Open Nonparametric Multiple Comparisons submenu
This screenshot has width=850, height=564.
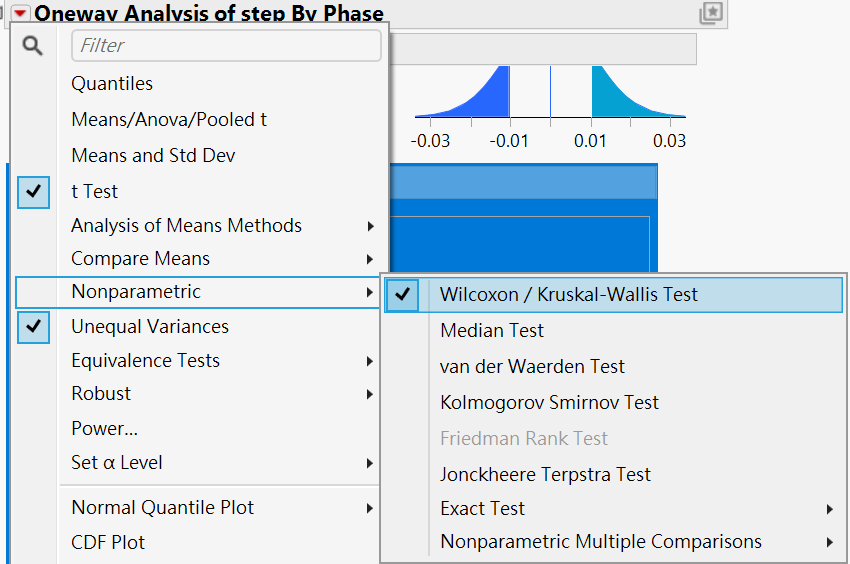[600, 542]
